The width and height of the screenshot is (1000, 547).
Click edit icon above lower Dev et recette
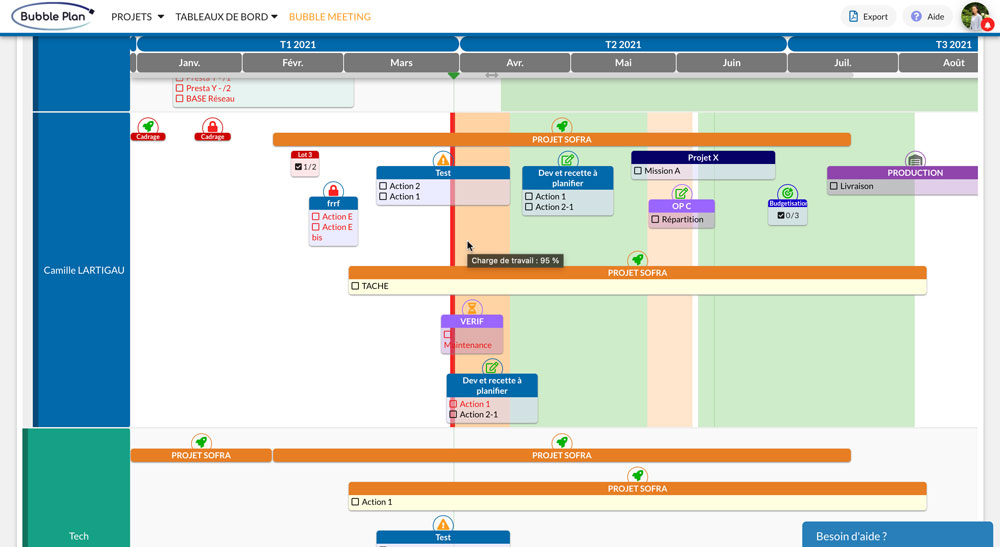(x=491, y=367)
